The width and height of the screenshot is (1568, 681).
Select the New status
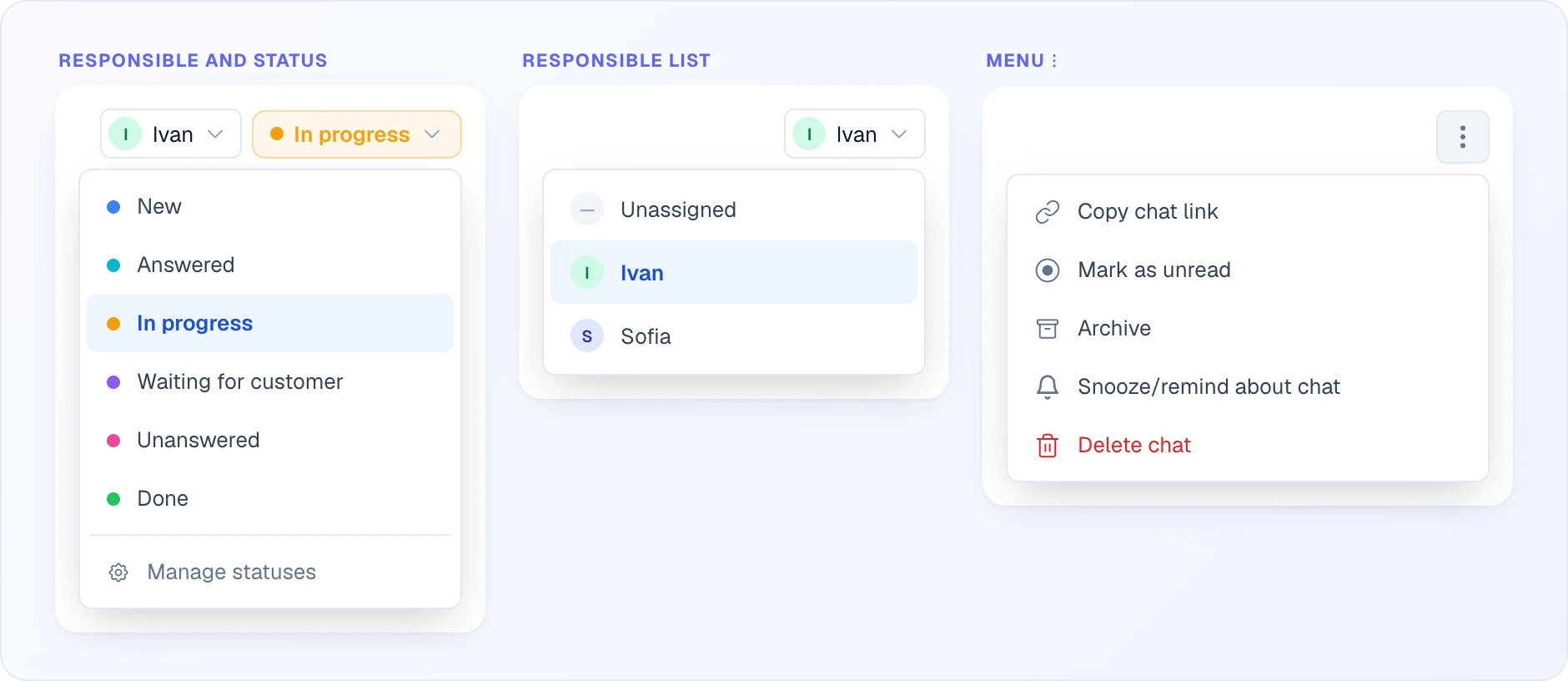point(270,207)
